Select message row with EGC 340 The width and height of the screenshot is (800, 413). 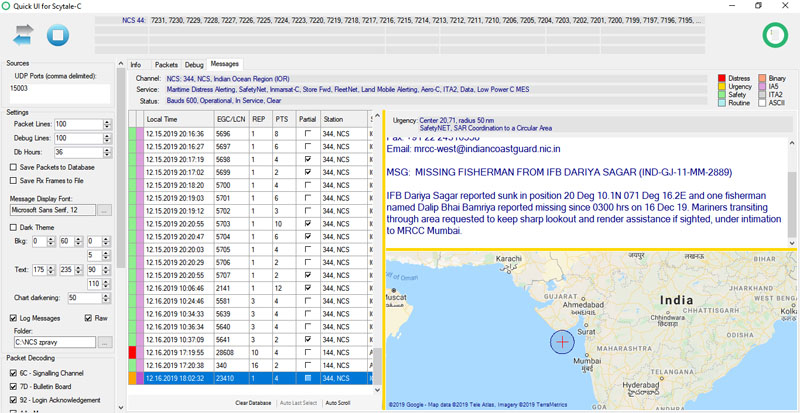pos(251,366)
